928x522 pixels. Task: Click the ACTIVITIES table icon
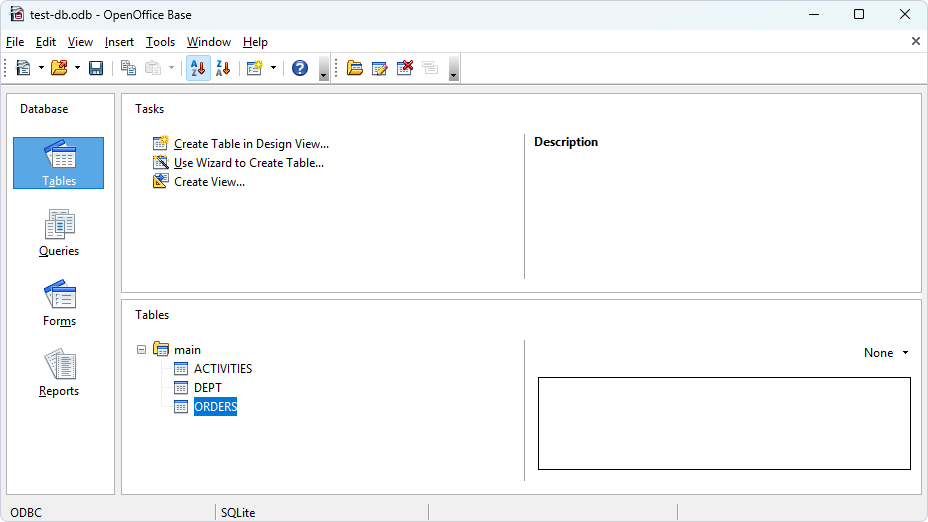pos(181,369)
